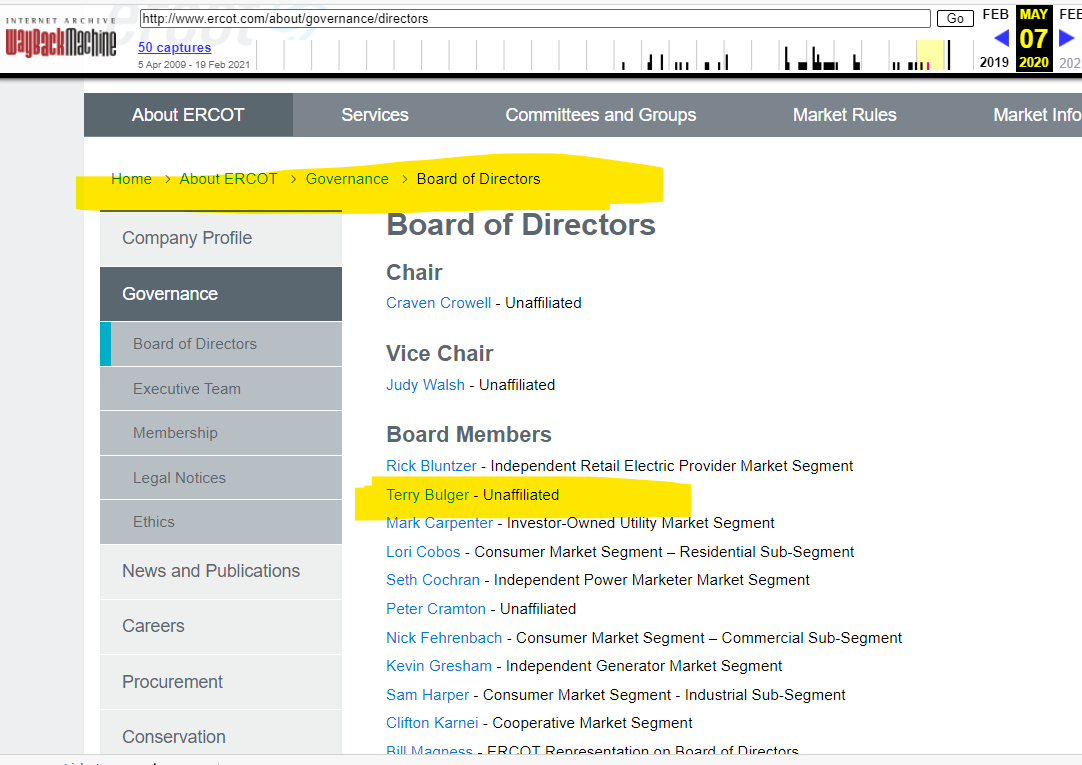The image size is (1082, 765).
Task: Open Committees and Groups nav tab
Action: [x=600, y=115]
